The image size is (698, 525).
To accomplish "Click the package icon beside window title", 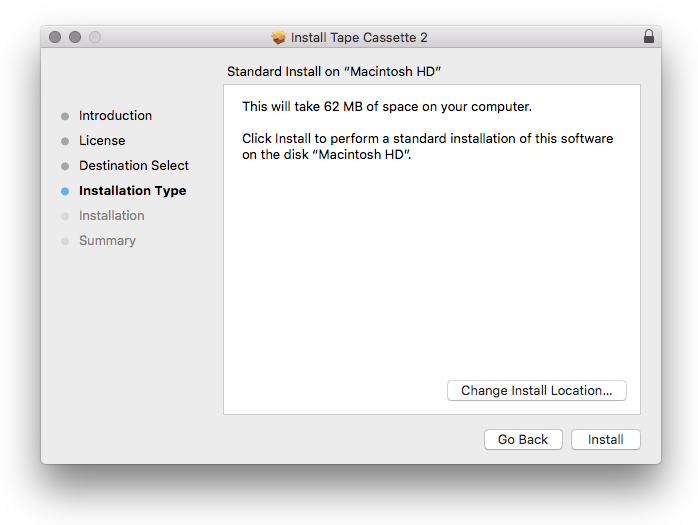I will (x=279, y=37).
